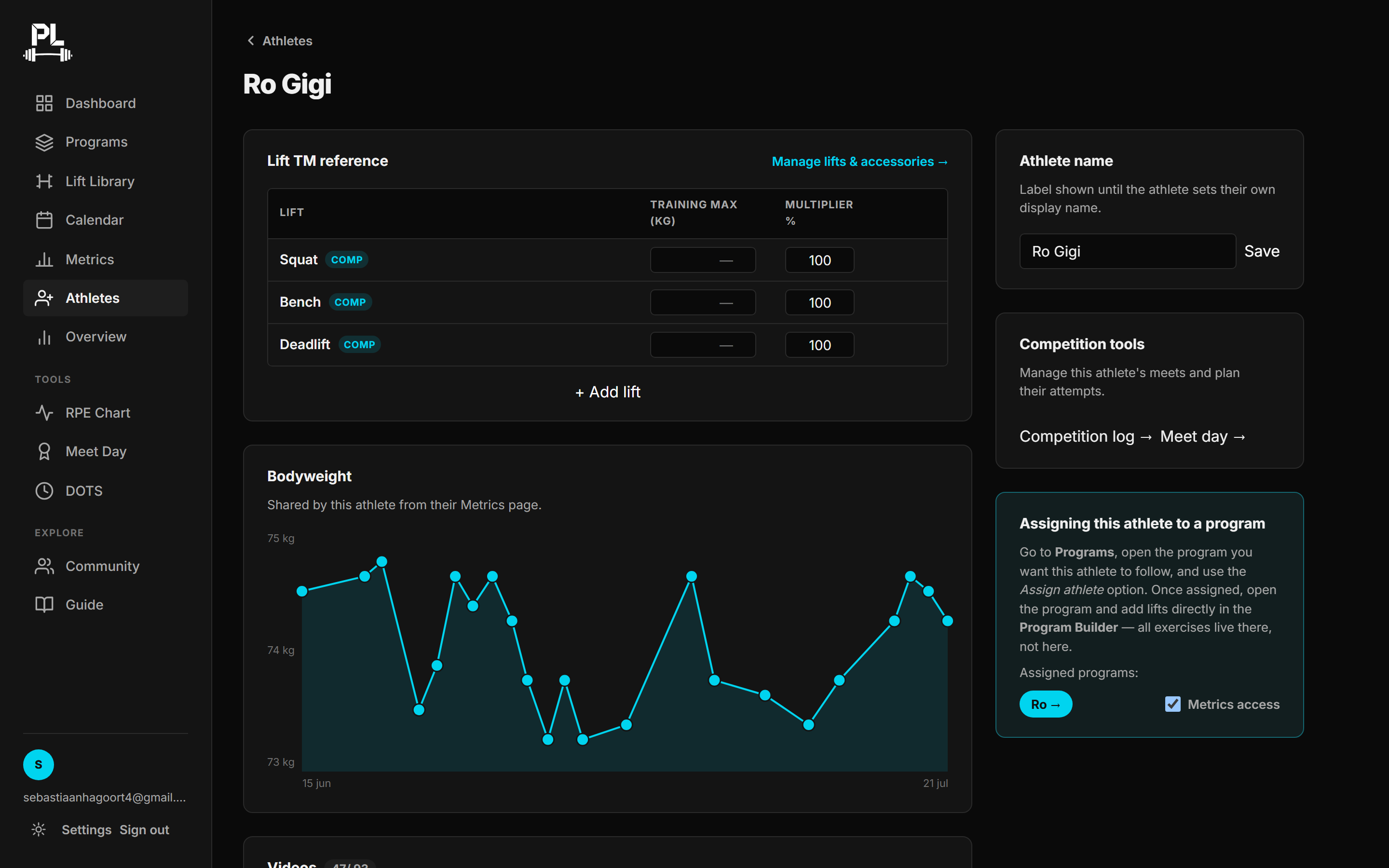Image resolution: width=1389 pixels, height=868 pixels.
Task: Open Manage lifts & accessories link
Action: click(859, 162)
